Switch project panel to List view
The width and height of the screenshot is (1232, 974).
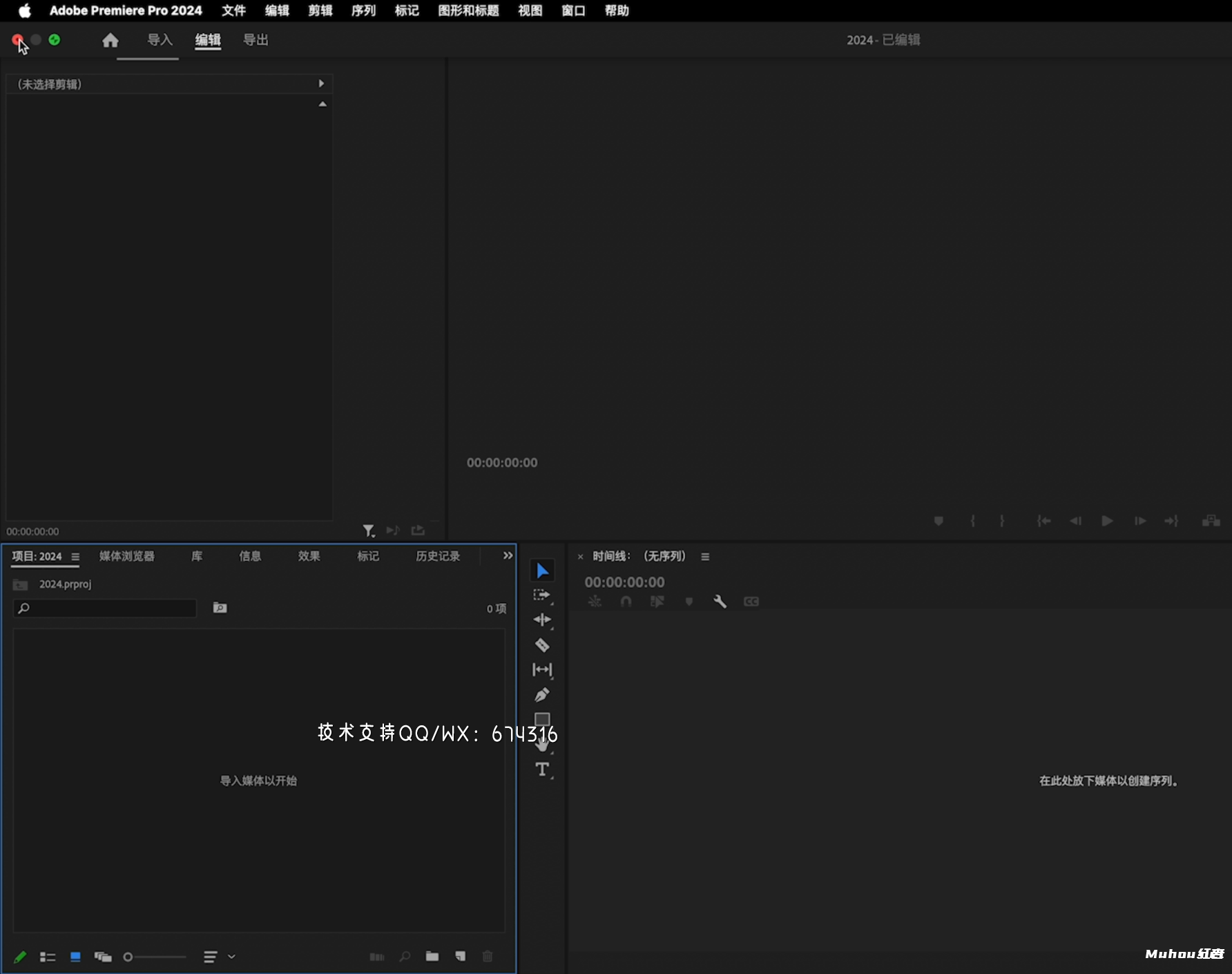pos(48,957)
